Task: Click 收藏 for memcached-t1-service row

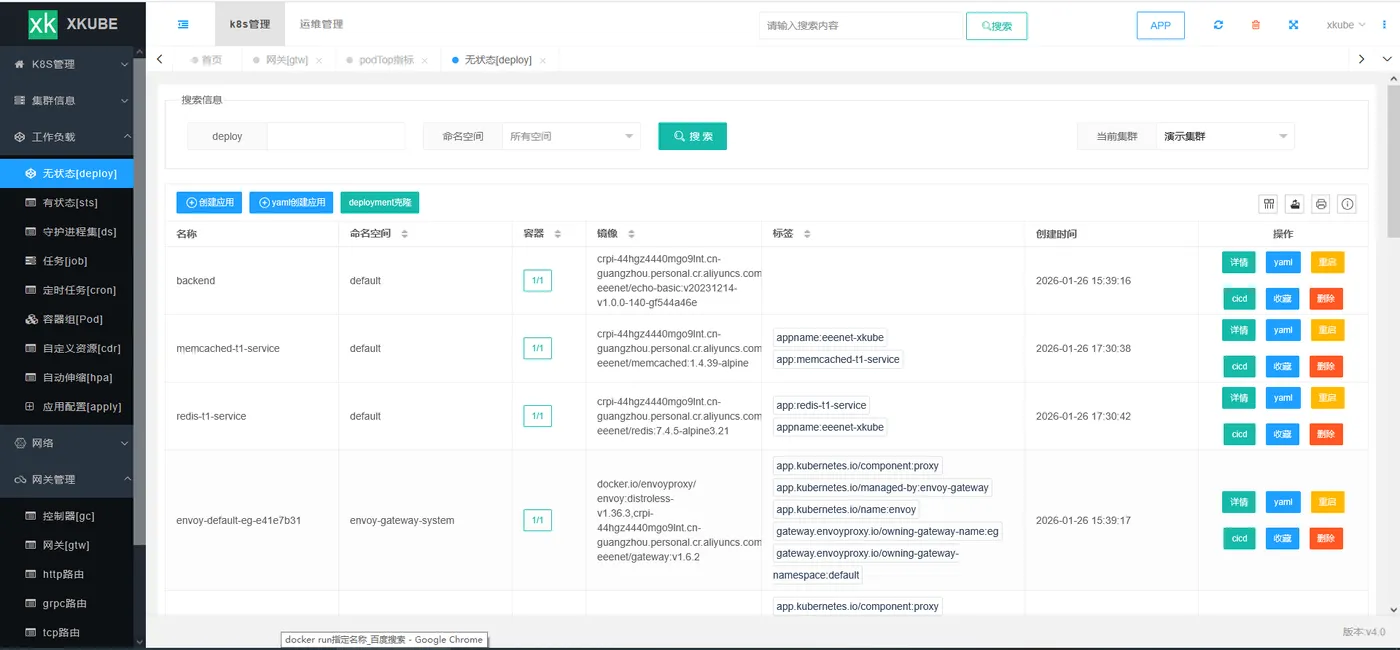Action: point(1282,366)
